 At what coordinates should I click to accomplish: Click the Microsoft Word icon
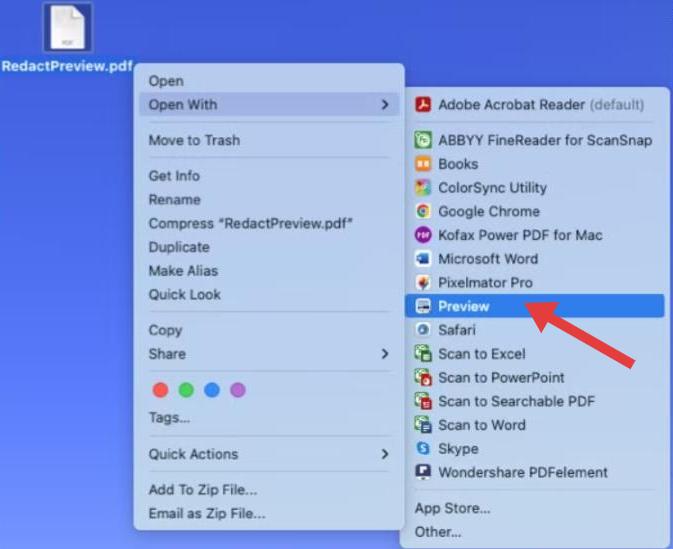pos(423,259)
